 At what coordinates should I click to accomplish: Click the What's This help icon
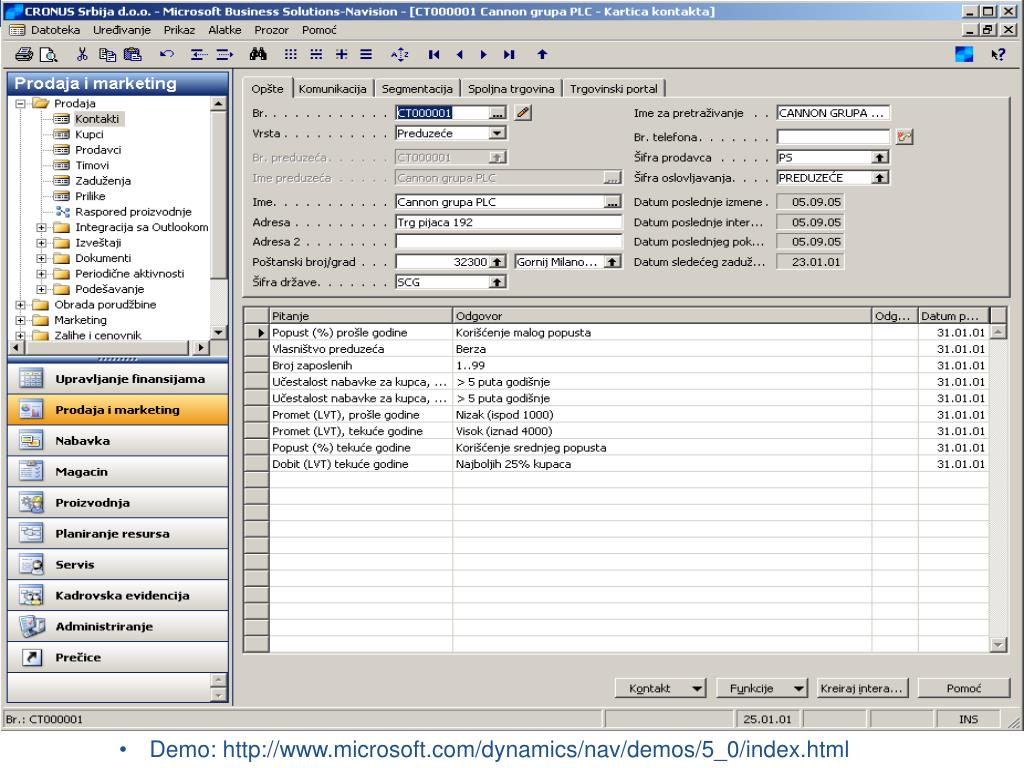pyautogui.click(x=998, y=55)
